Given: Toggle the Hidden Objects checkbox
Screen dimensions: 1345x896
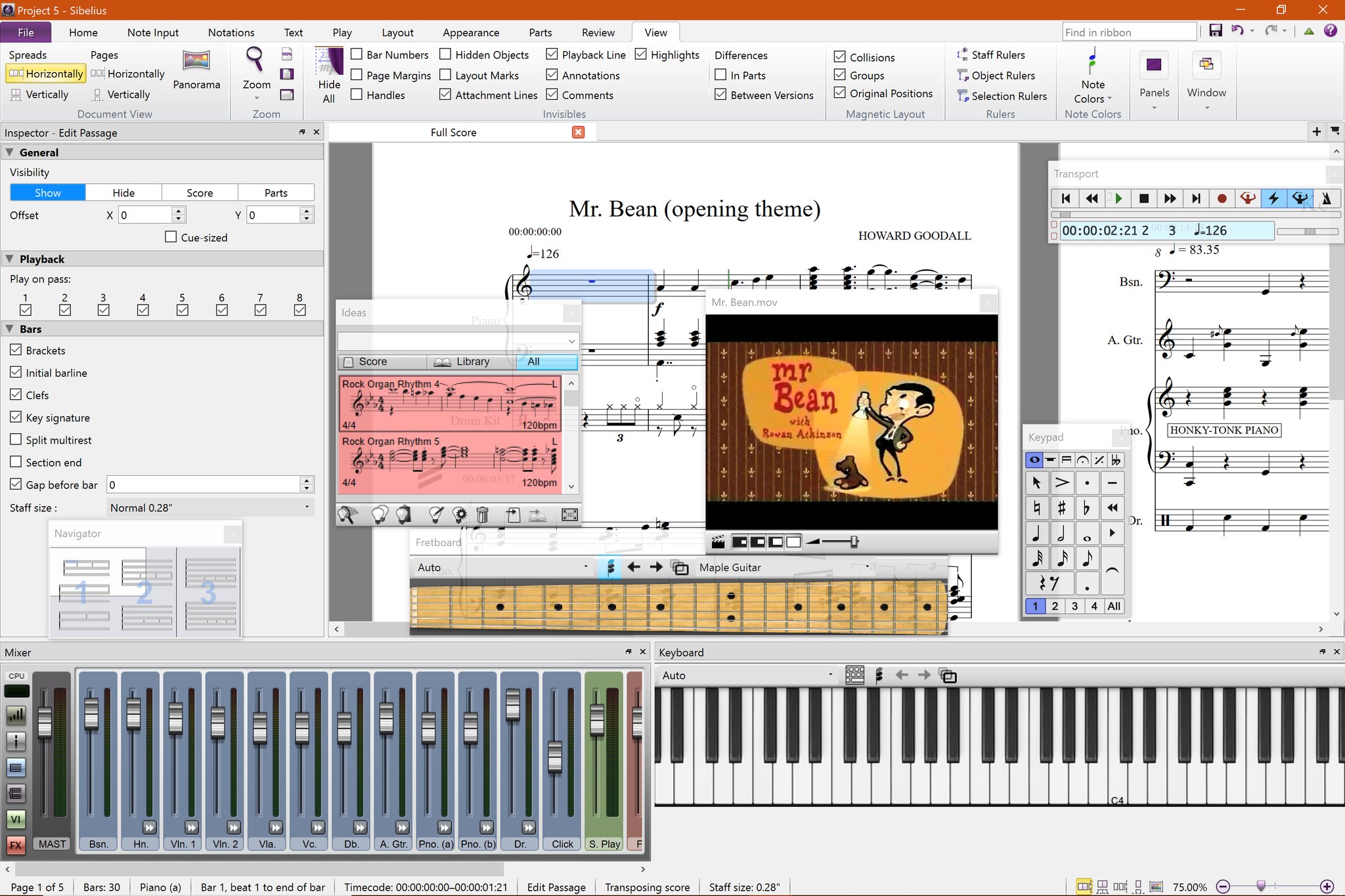Looking at the screenshot, I should [x=445, y=54].
